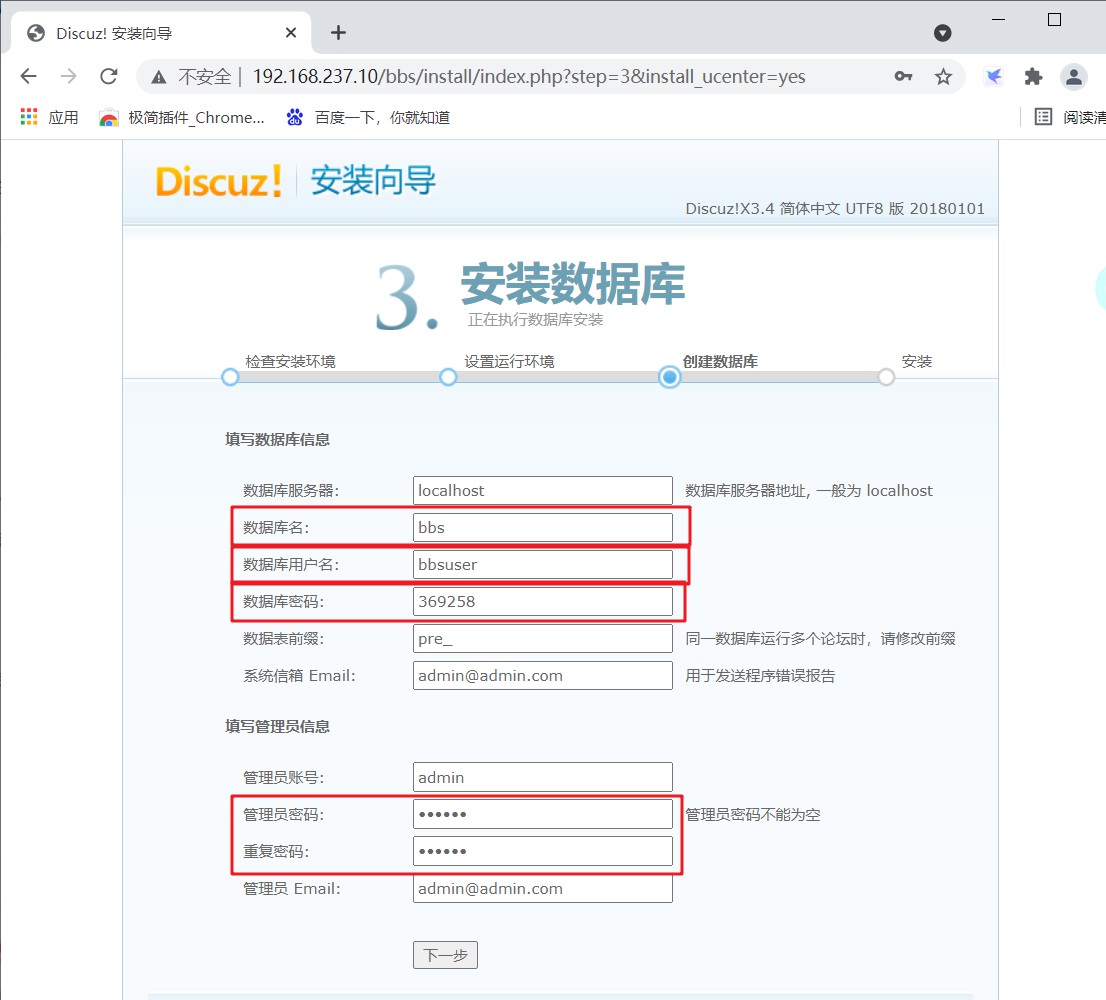This screenshot has height=1000, width=1106.
Task: Click the 设置运行环境 step marker
Action: pos(448,377)
